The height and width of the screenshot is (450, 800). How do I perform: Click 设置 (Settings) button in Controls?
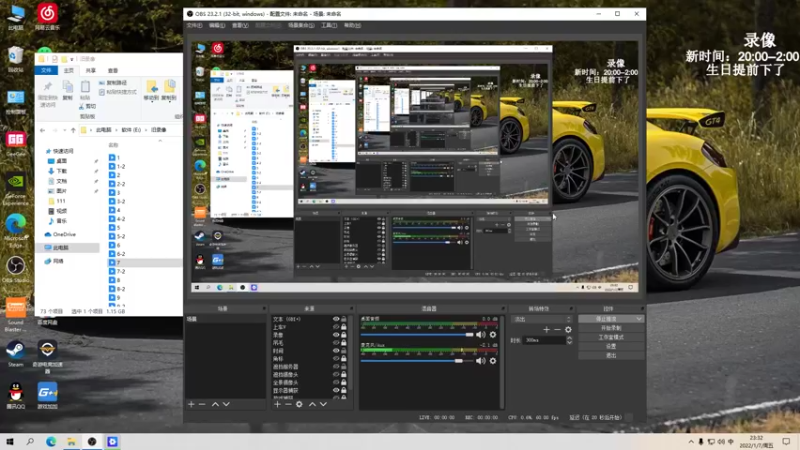click(x=611, y=346)
